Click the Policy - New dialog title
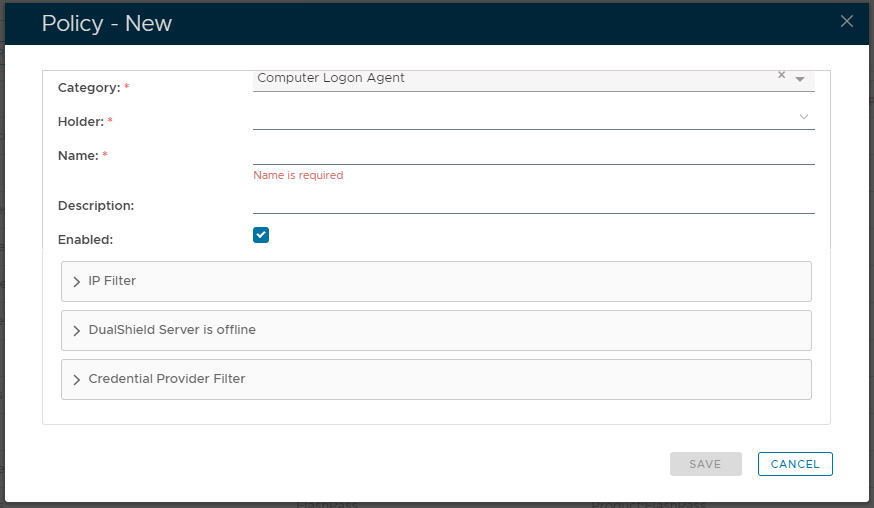874x508 pixels. (107, 23)
